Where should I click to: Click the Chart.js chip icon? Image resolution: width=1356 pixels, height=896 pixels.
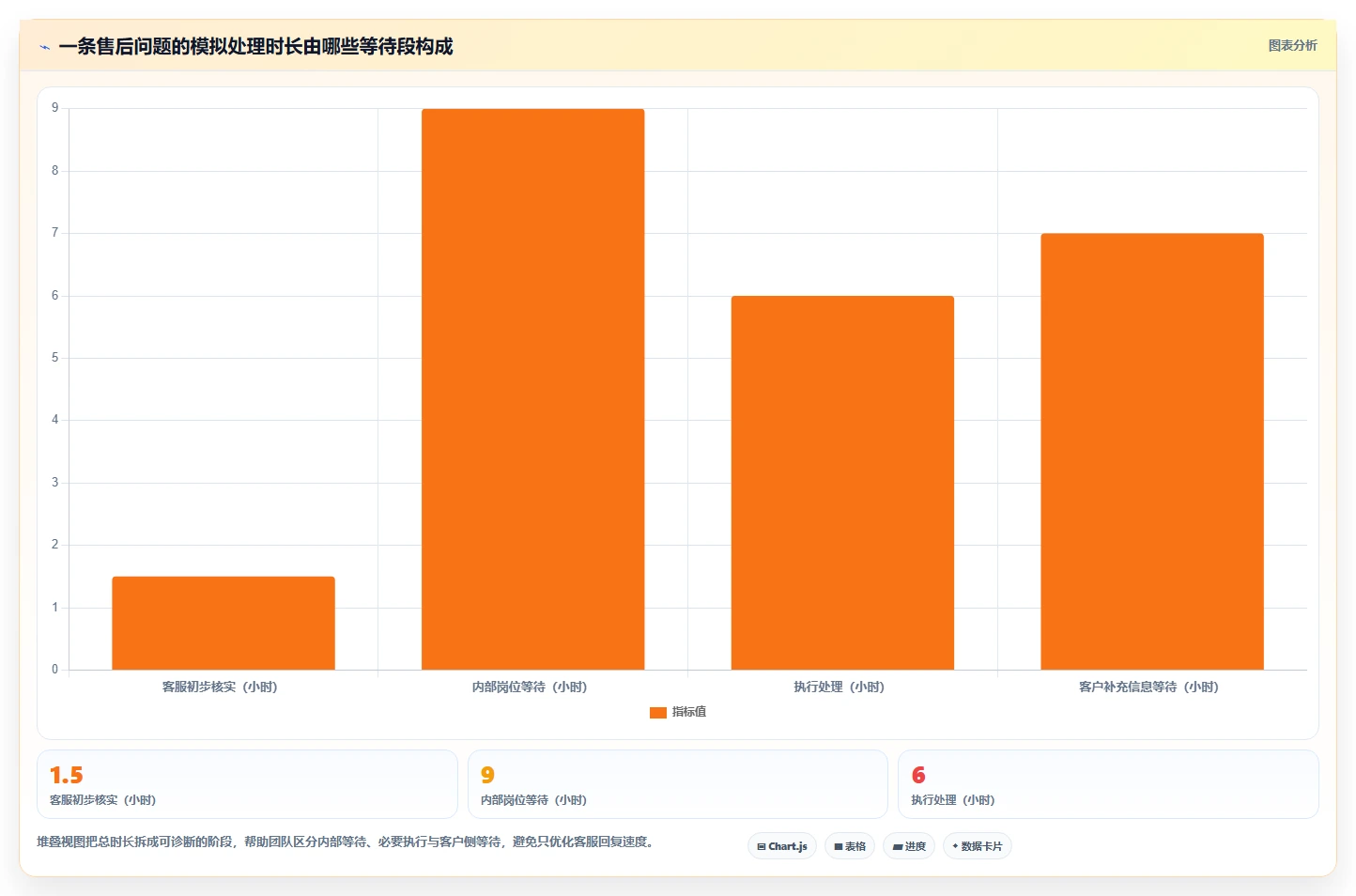(762, 847)
